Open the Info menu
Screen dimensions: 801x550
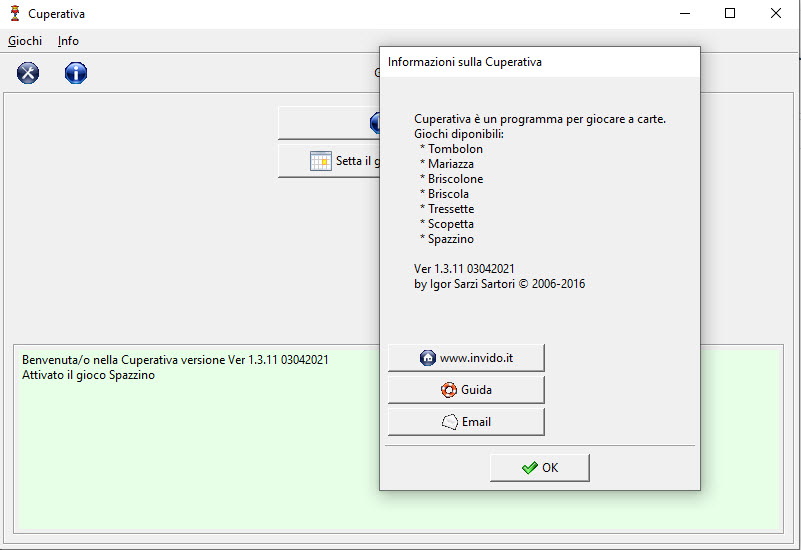[x=68, y=41]
